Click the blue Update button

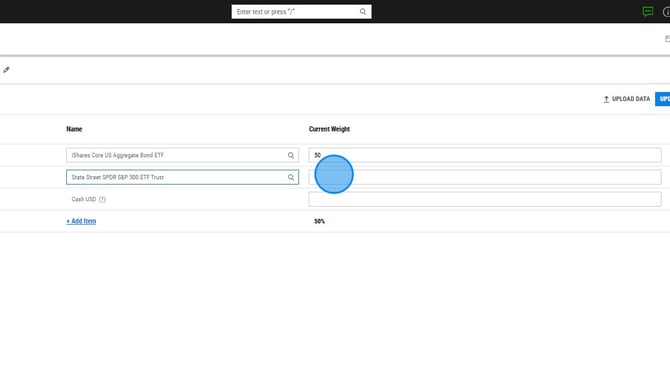pos(663,99)
